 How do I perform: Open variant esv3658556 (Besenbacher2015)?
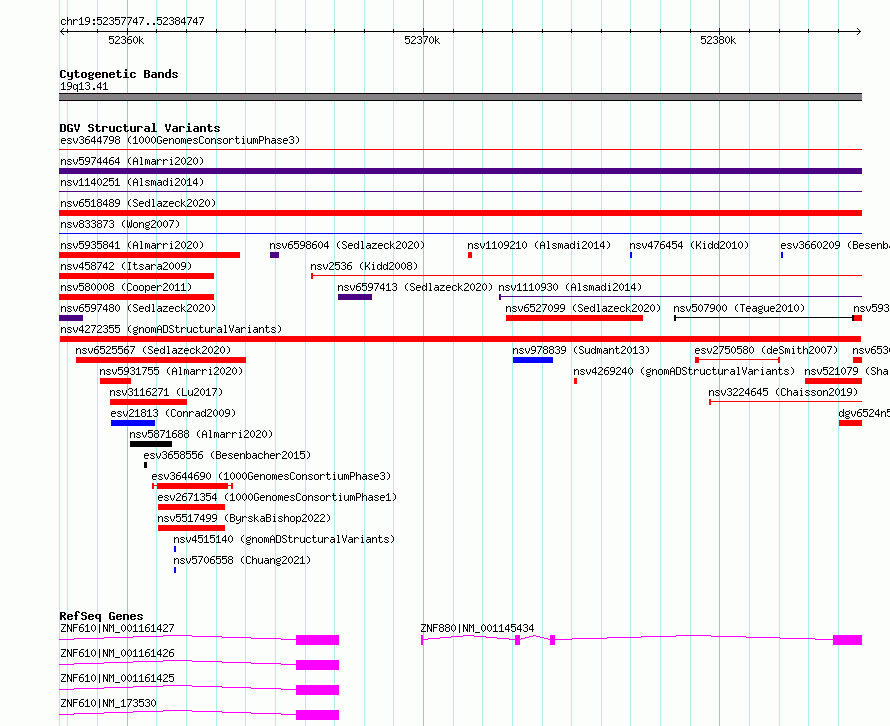click(x=227, y=455)
